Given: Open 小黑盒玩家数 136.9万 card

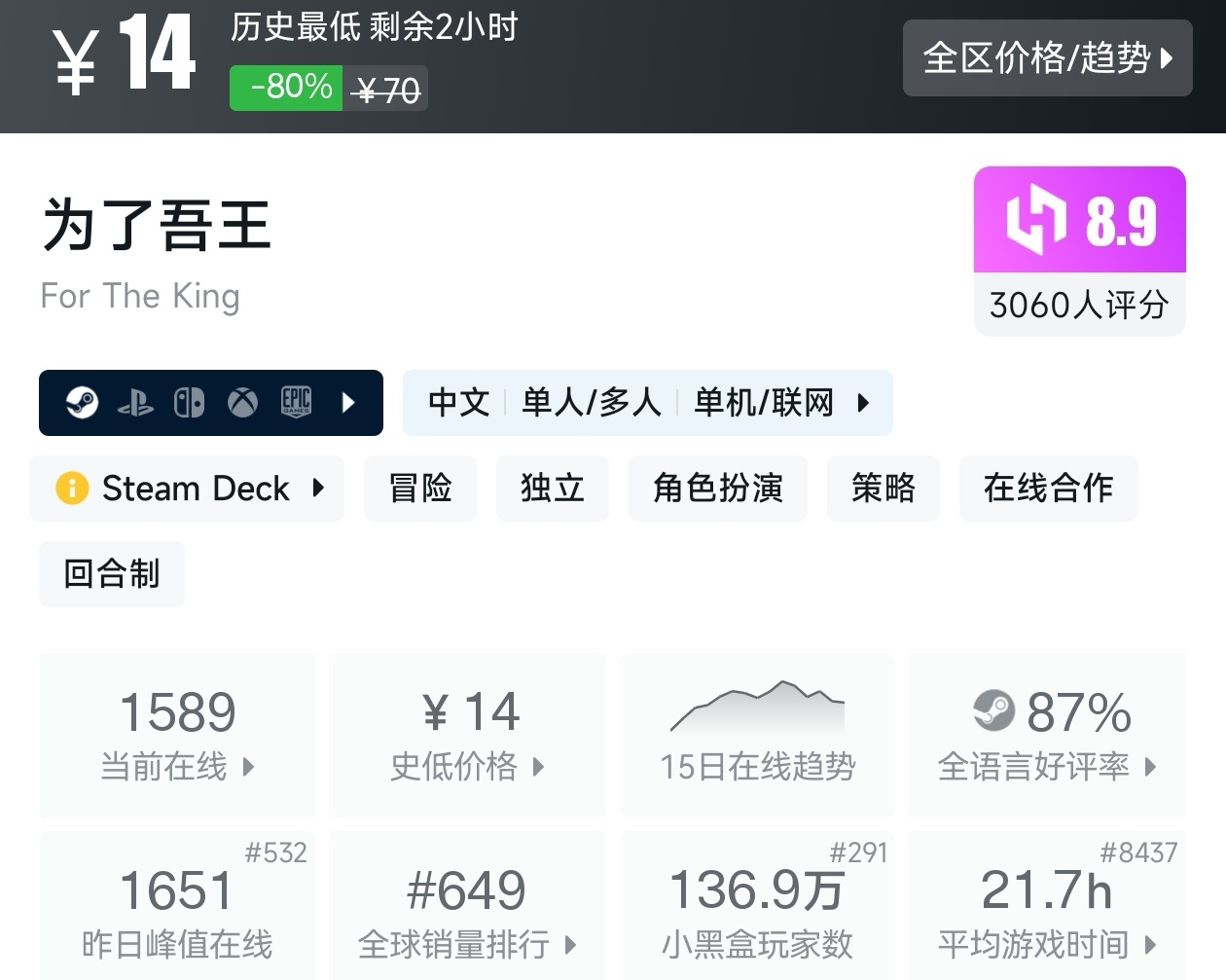Looking at the screenshot, I should pyautogui.click(x=757, y=905).
